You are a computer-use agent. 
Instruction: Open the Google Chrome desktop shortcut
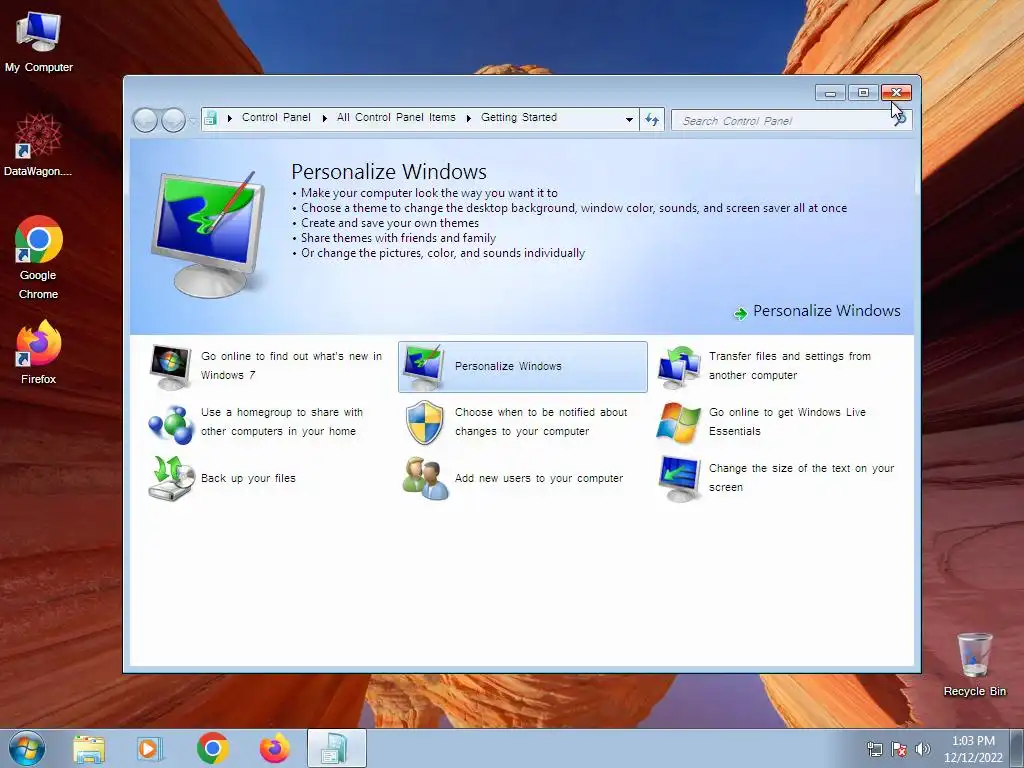coord(38,257)
